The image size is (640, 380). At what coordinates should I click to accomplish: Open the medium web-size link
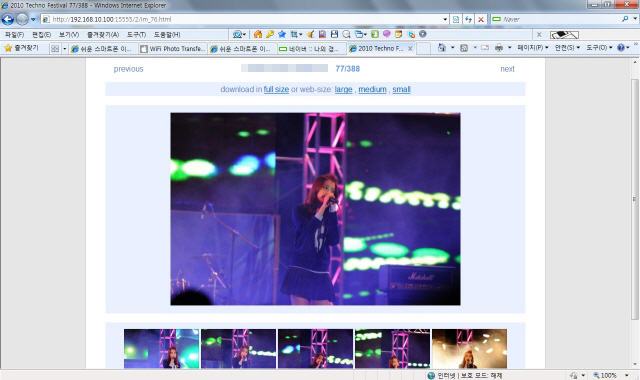click(372, 89)
